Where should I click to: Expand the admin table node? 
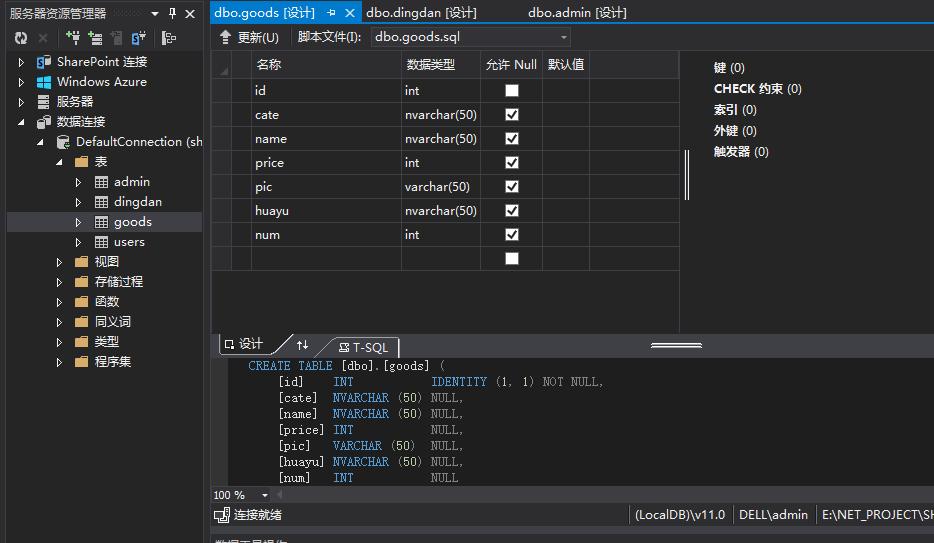pos(79,182)
